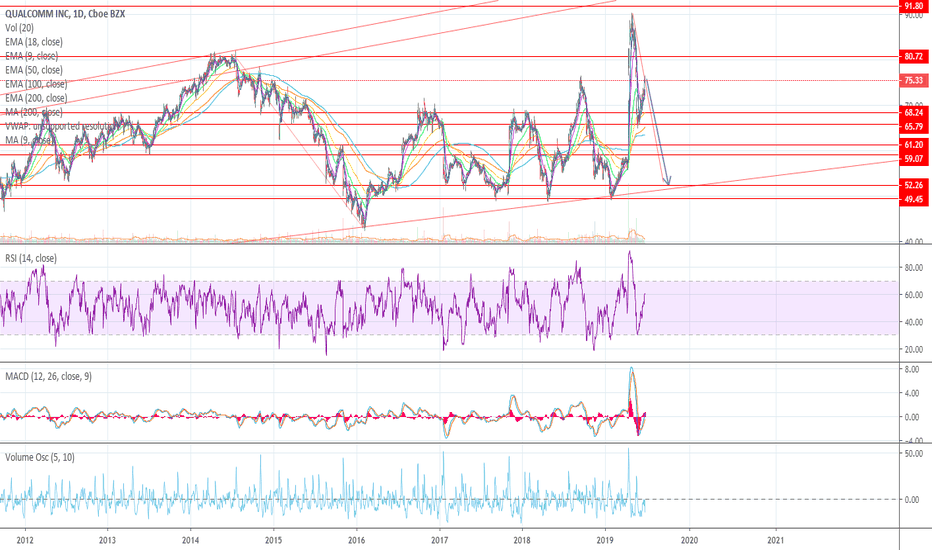Image resolution: width=932 pixels, height=550 pixels.
Task: Click the 65.79 price level tag
Action: 914,127
